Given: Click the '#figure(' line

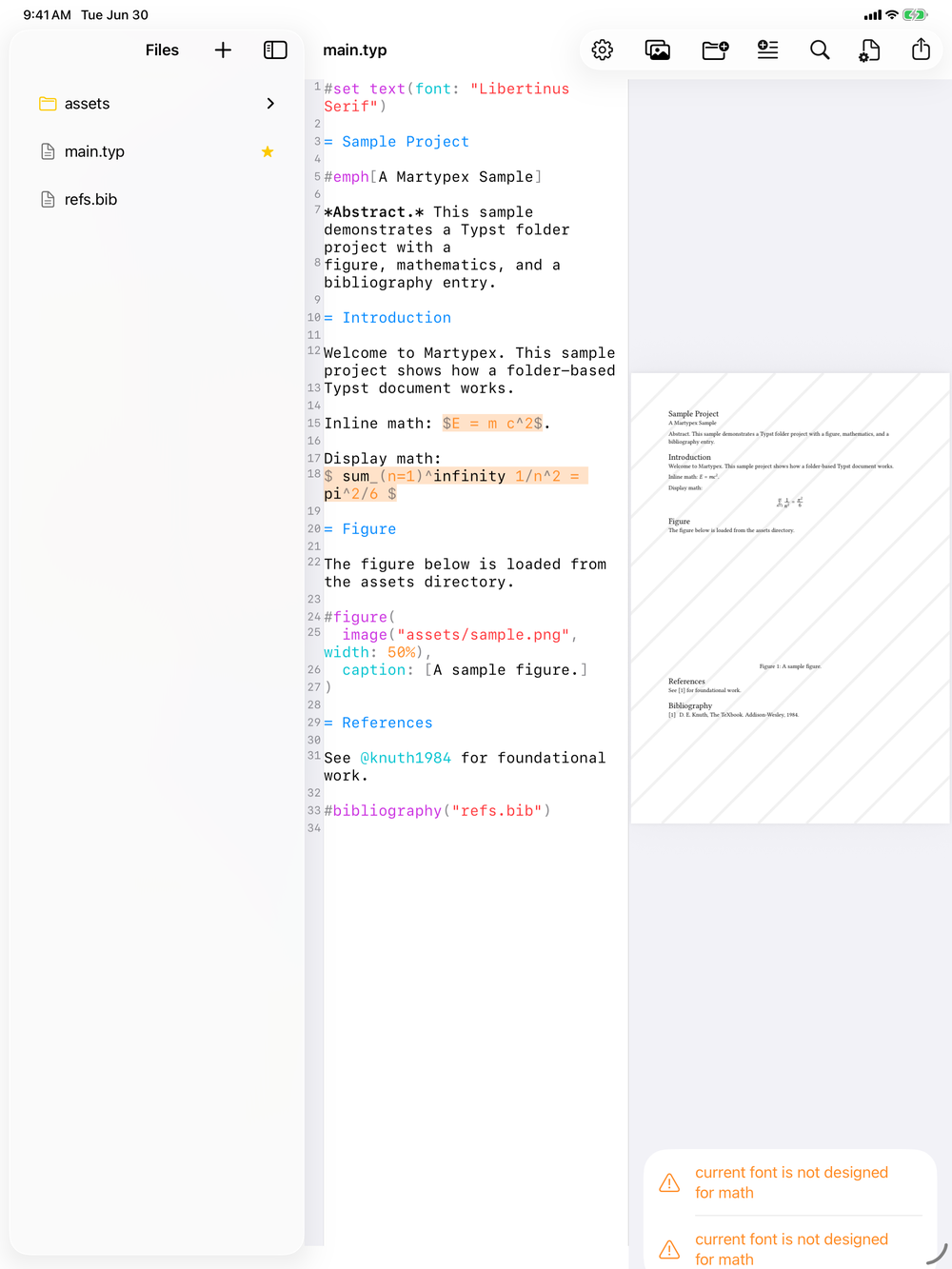Looking at the screenshot, I should click(x=360, y=617).
